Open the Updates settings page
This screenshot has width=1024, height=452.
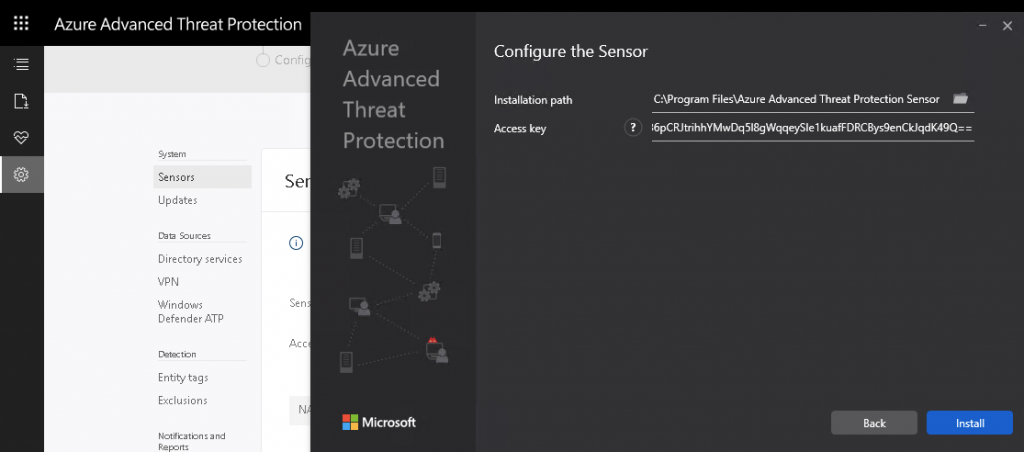point(178,200)
